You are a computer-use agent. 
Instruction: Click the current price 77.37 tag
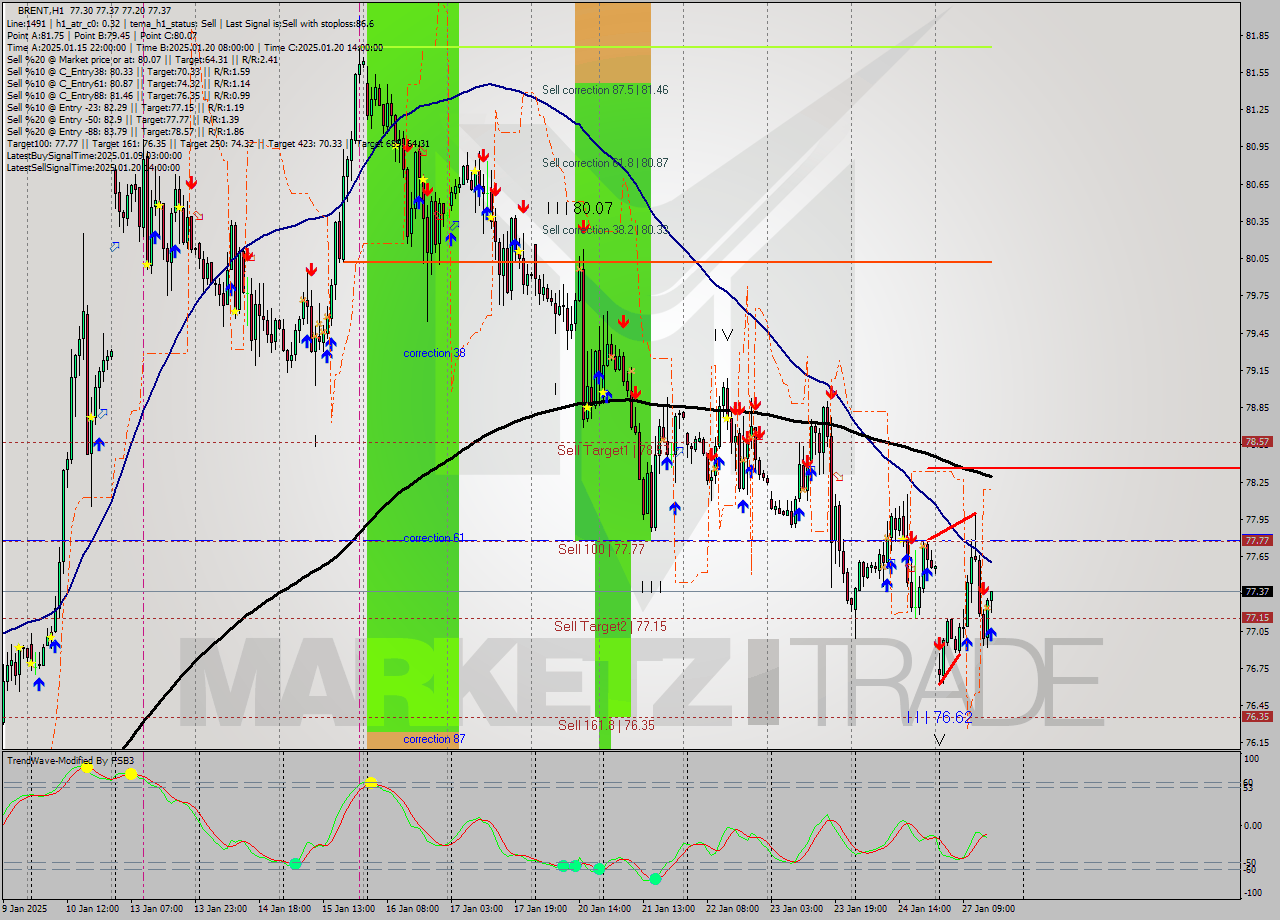(1256, 591)
